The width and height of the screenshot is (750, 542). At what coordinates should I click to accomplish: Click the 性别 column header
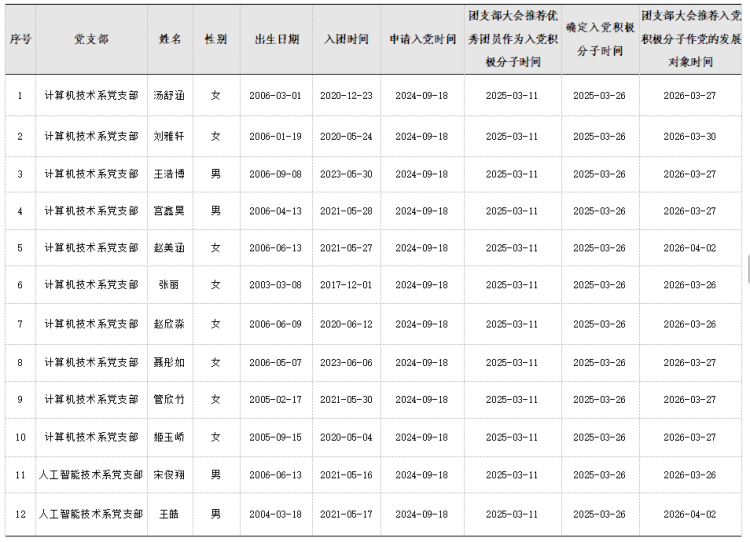click(x=216, y=39)
